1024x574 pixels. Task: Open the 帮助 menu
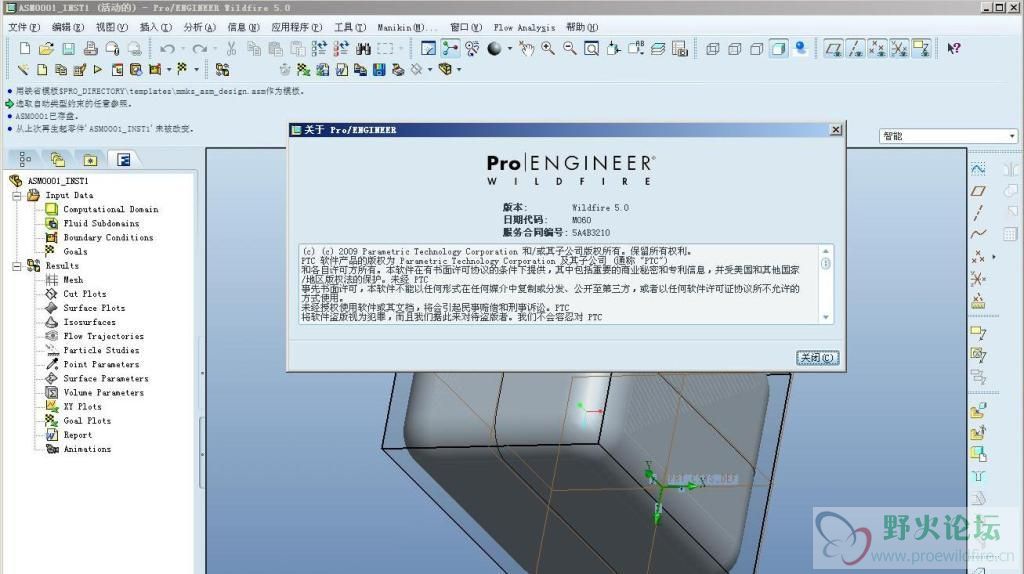tap(582, 27)
